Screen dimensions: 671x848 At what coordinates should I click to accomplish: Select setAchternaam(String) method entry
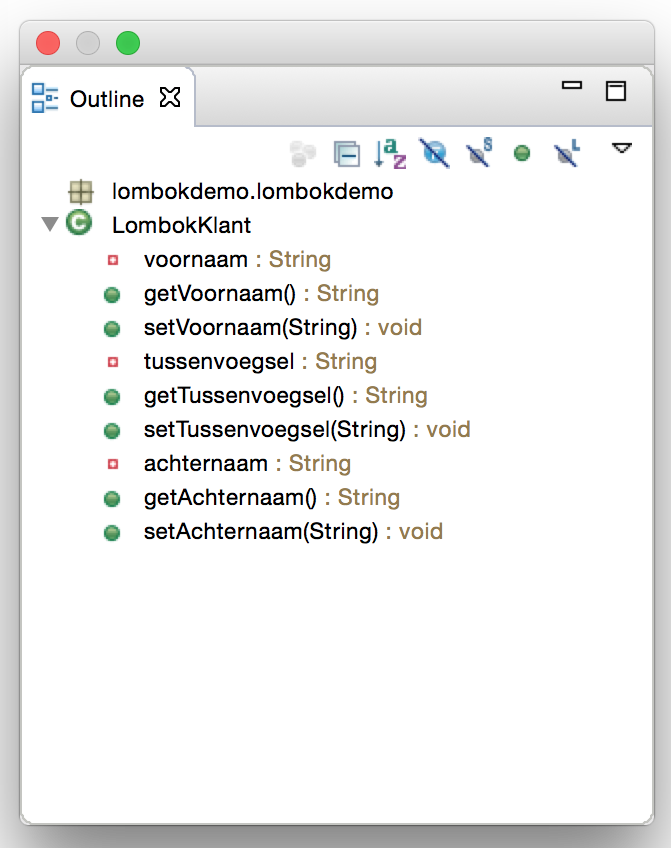(261, 532)
